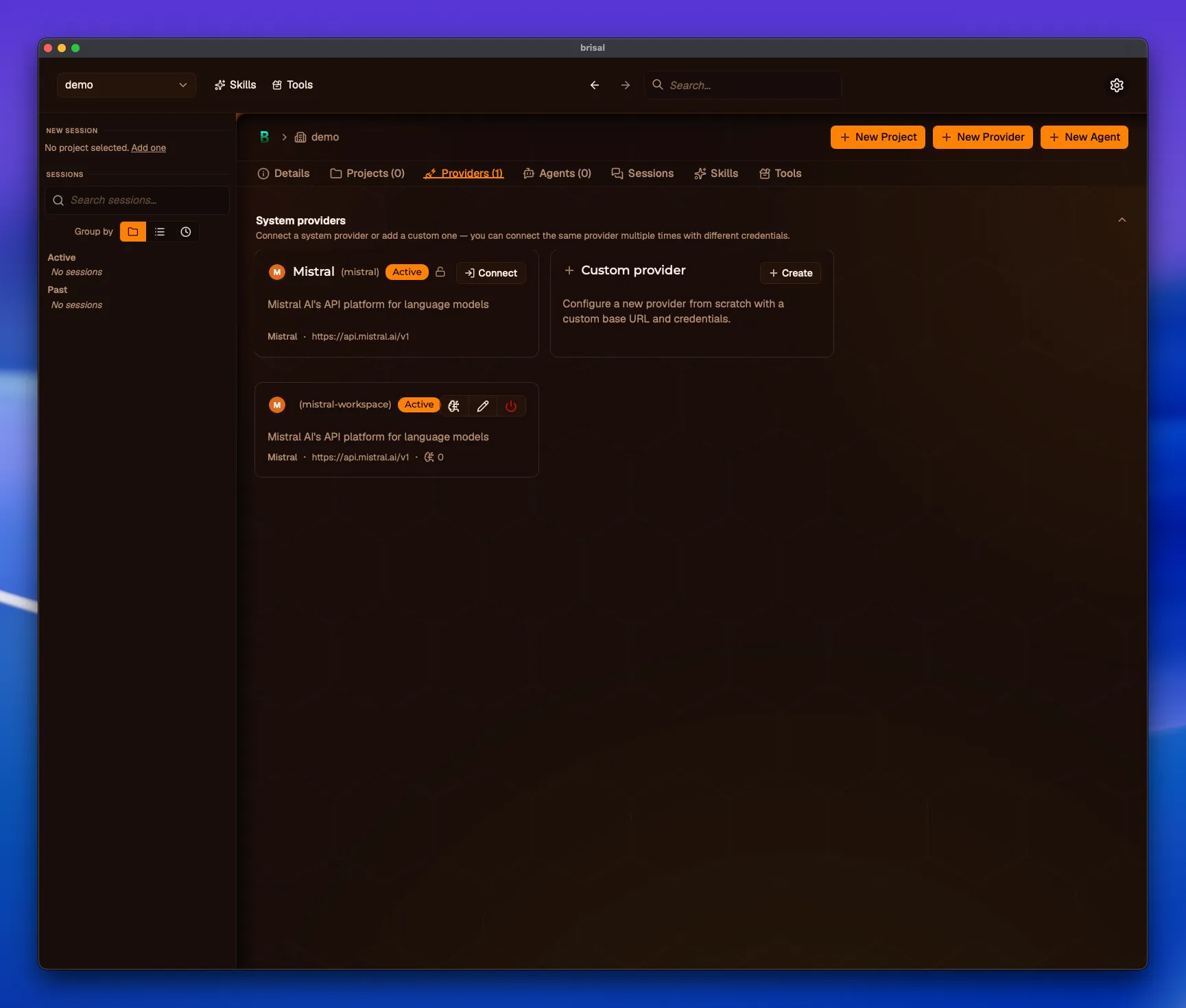Create a custom provider
The height and width of the screenshot is (1008, 1186).
pyautogui.click(x=790, y=273)
